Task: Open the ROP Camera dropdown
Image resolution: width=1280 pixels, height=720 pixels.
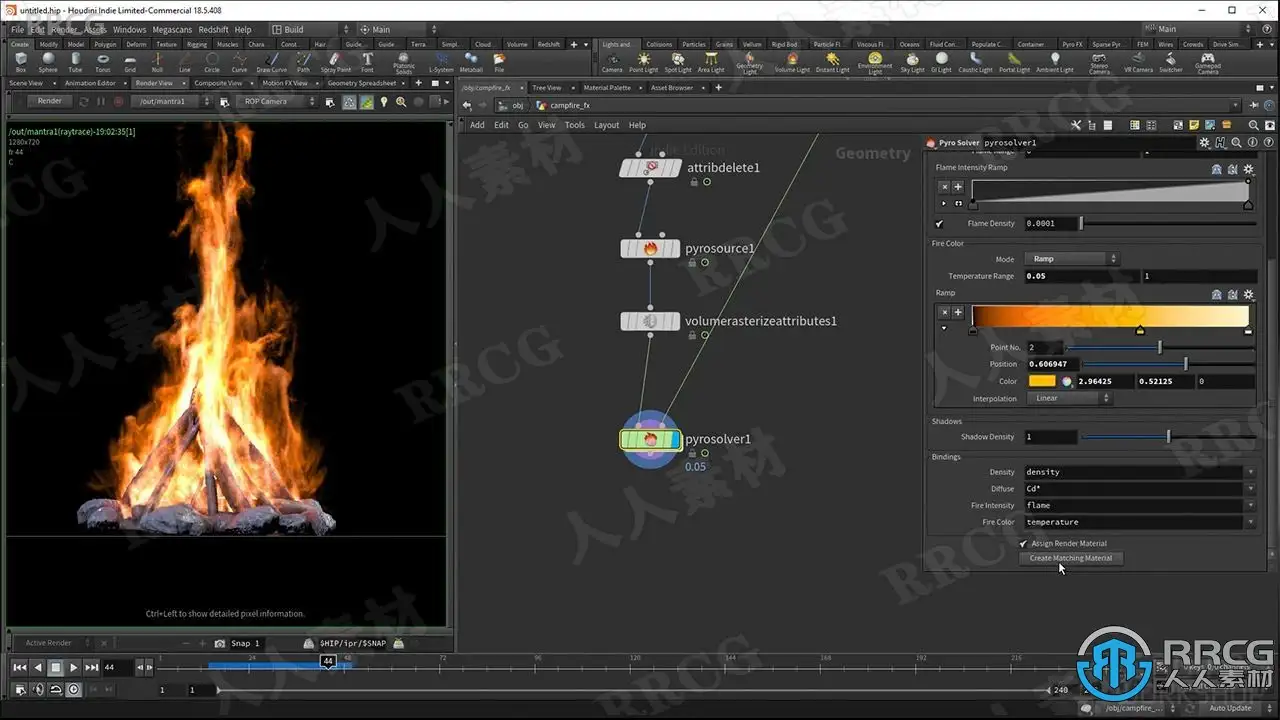Action: click(x=277, y=101)
